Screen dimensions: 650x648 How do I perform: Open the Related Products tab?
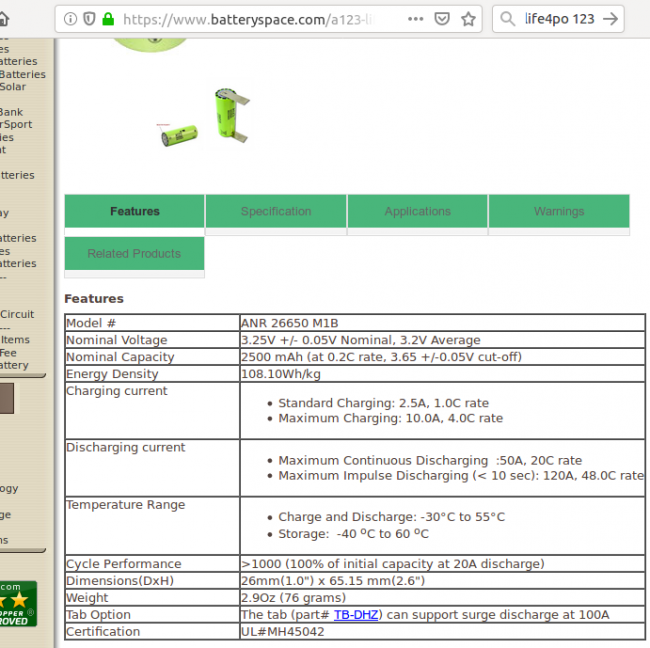[134, 254]
